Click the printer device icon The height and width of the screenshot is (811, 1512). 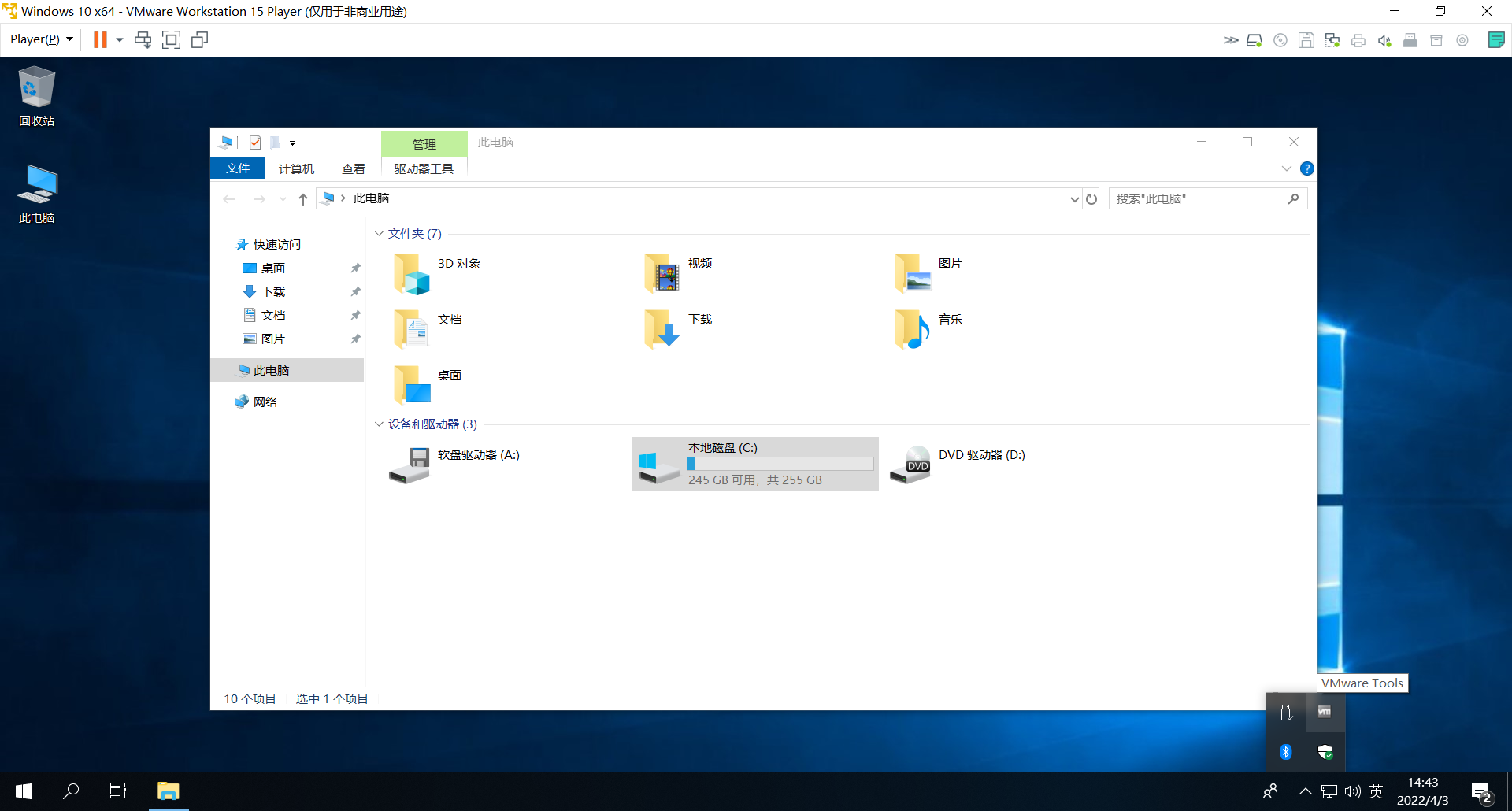click(x=1358, y=40)
